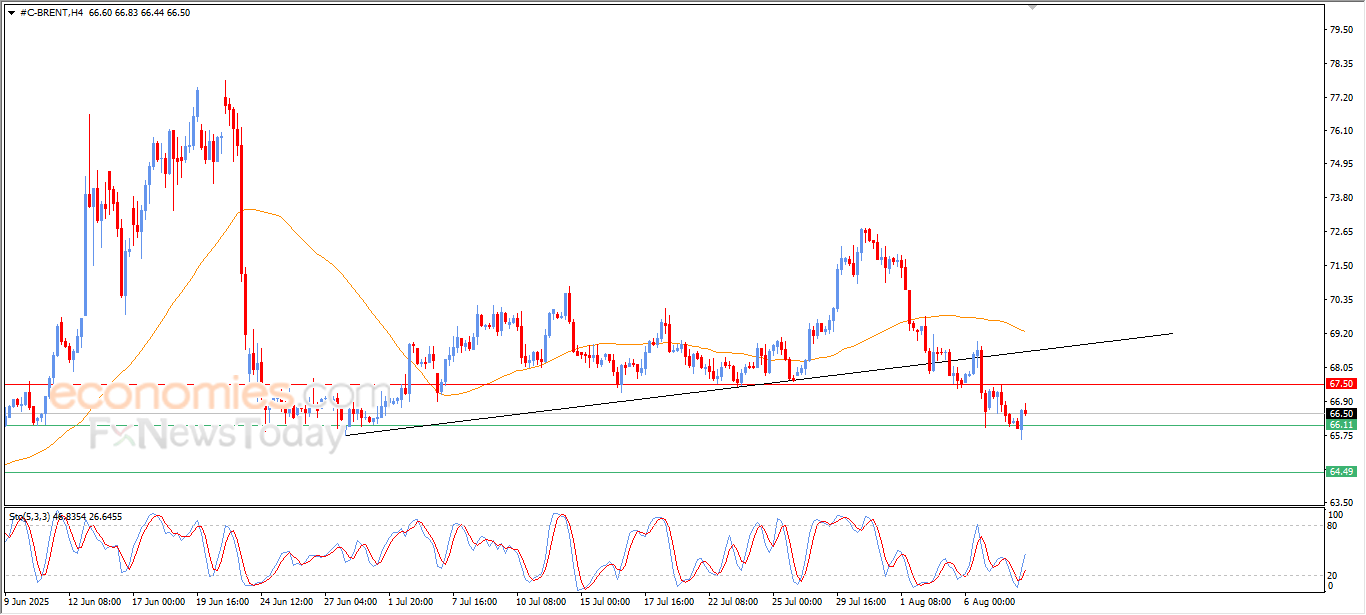The width and height of the screenshot is (1366, 615).
Task: Click the 29 Jul 16:00 time label
Action: coord(863,603)
